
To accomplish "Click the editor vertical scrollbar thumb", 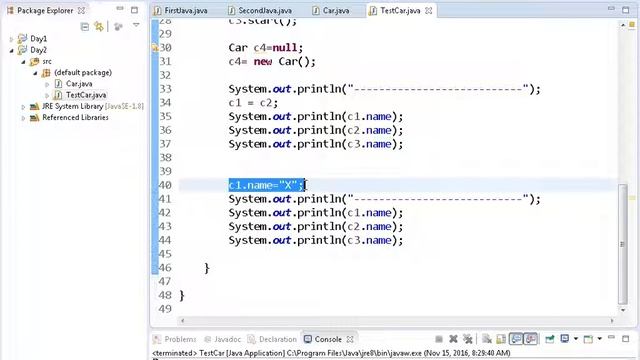I will click(622, 244).
